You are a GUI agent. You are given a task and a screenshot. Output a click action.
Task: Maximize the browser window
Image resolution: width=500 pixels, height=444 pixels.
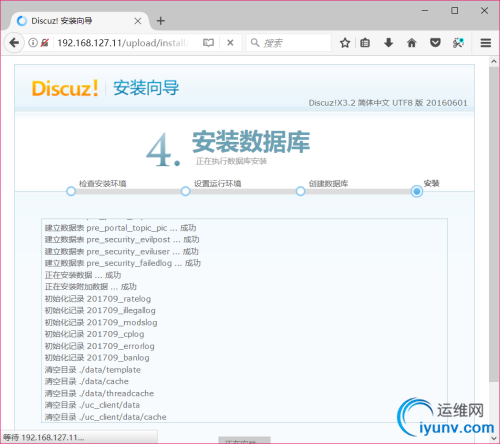(455, 11)
